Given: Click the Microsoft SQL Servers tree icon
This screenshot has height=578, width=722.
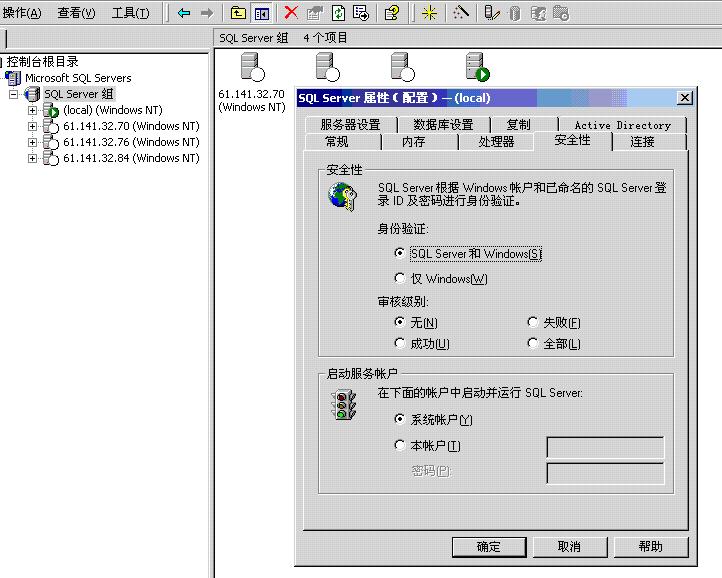Looking at the screenshot, I should [13, 78].
